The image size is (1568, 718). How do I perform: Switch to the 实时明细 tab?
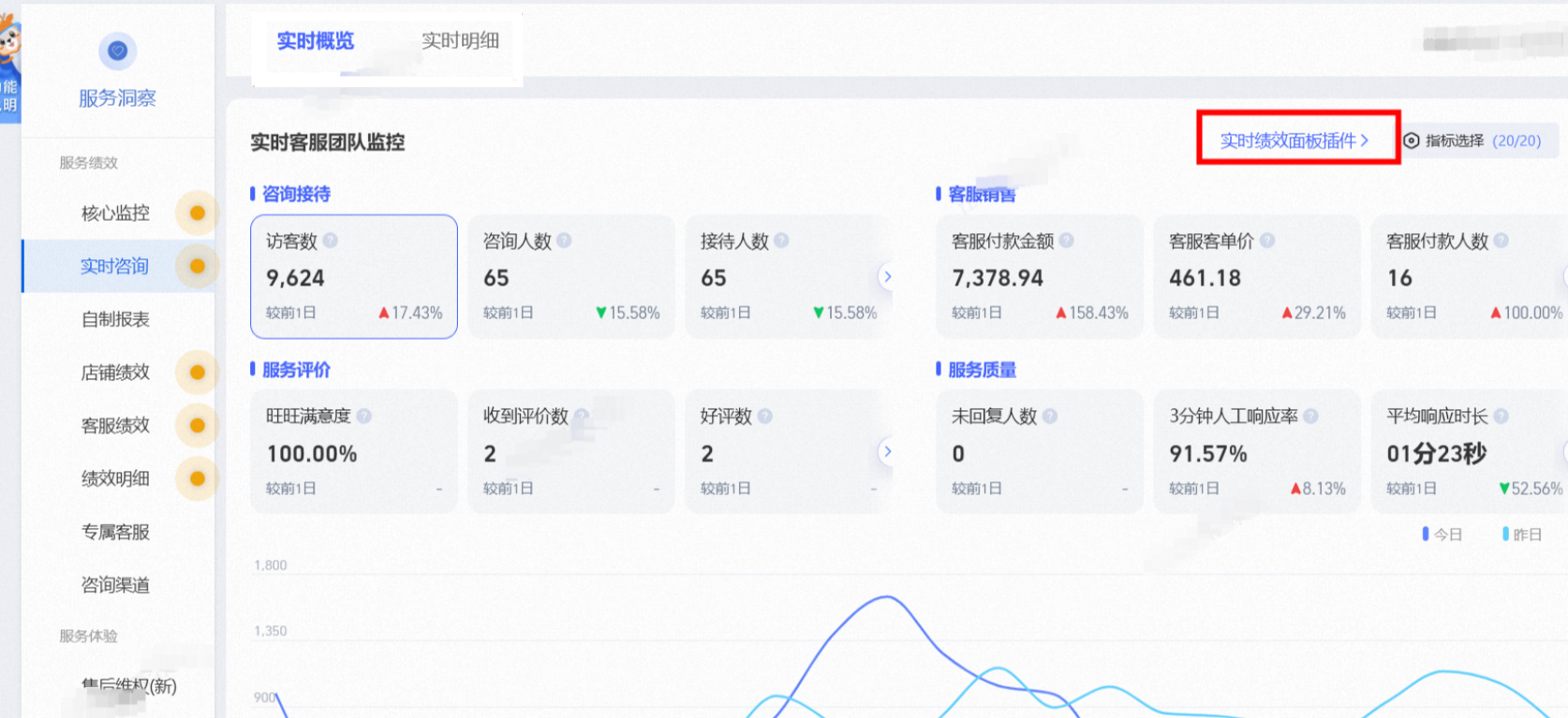460,41
